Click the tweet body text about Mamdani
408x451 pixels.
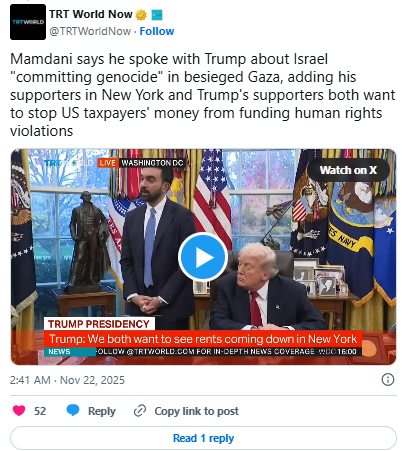[x=202, y=95]
